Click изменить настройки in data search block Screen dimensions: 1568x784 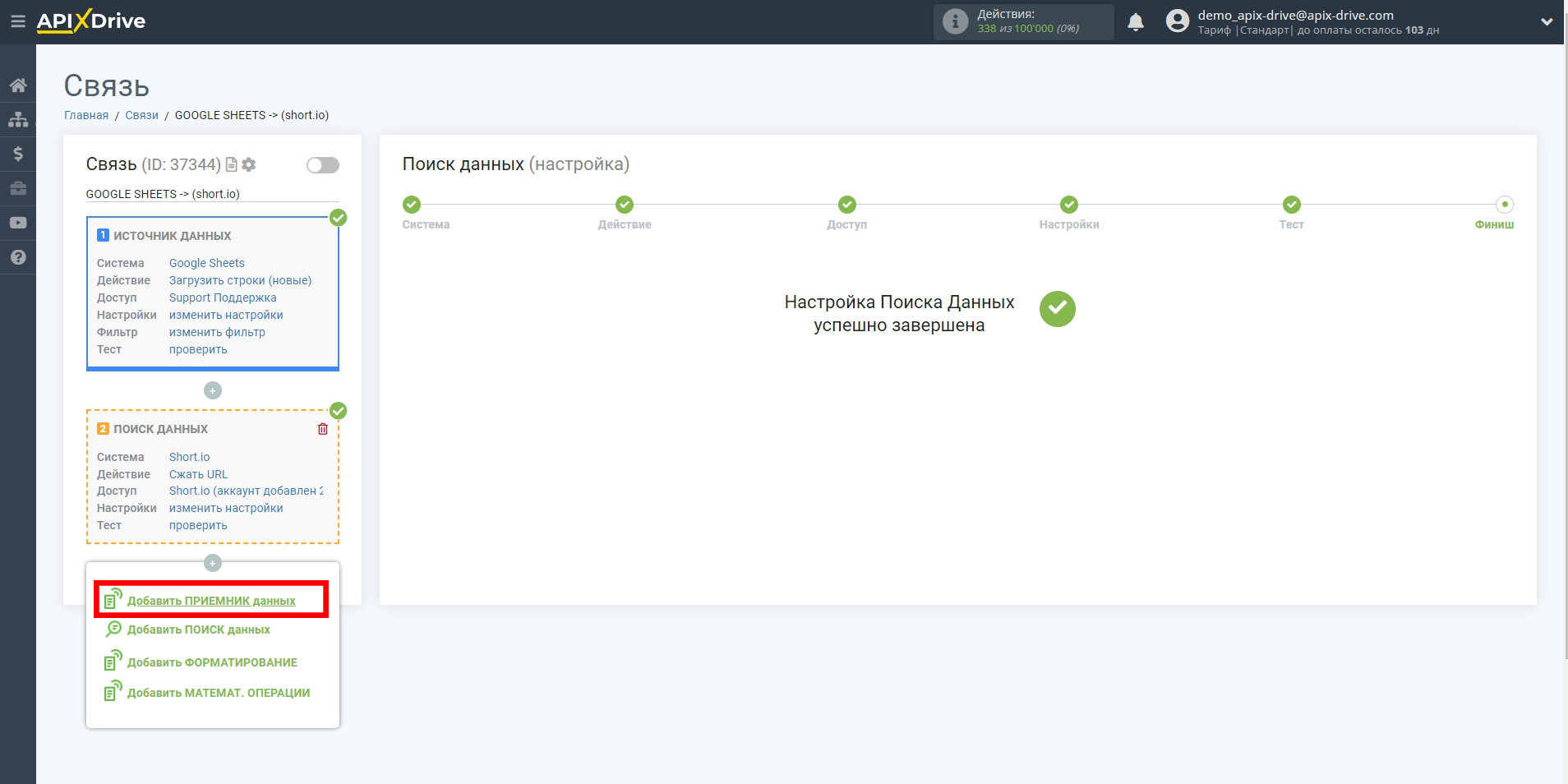(x=226, y=508)
